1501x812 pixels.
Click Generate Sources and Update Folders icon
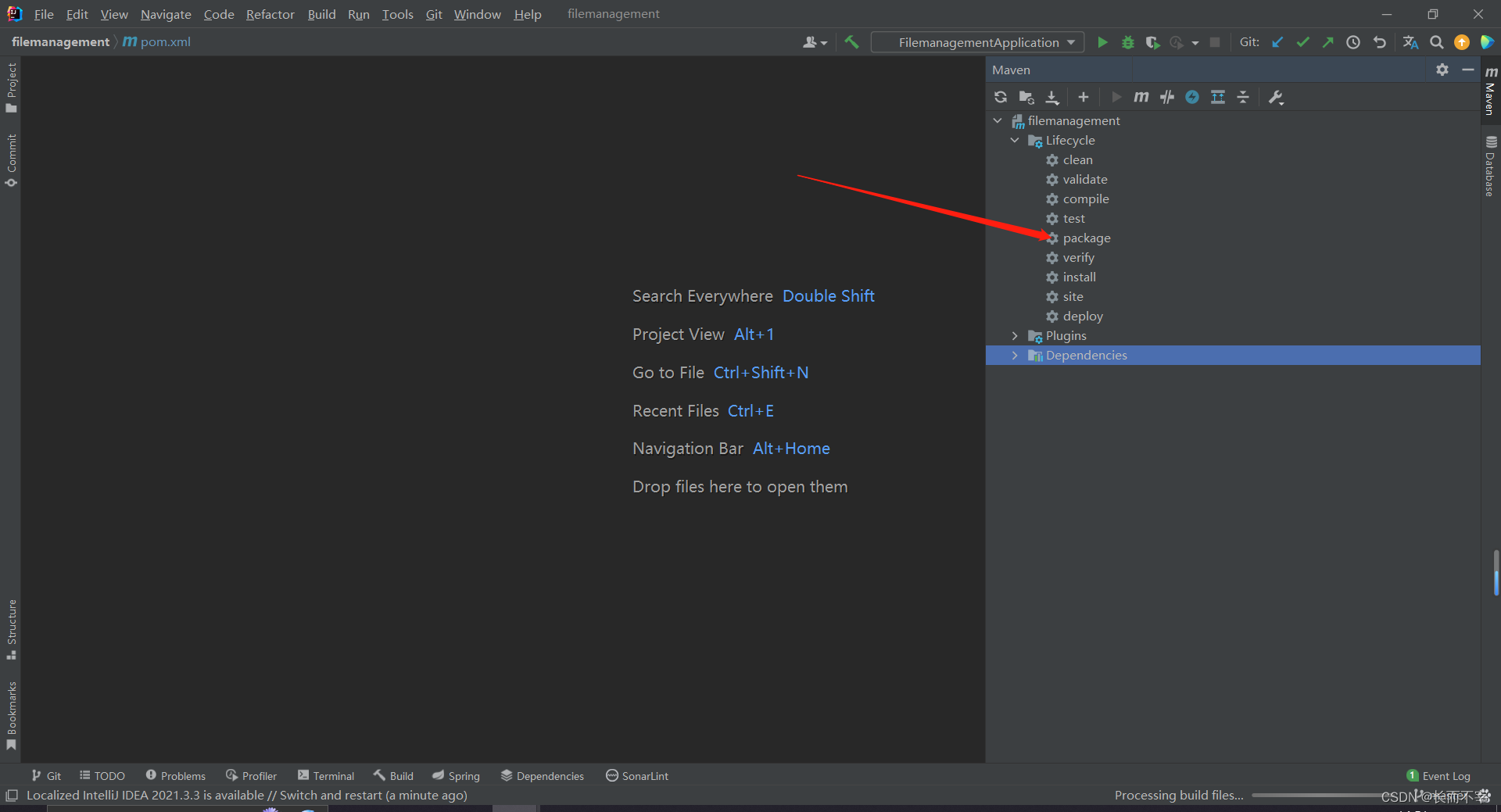(x=1026, y=97)
